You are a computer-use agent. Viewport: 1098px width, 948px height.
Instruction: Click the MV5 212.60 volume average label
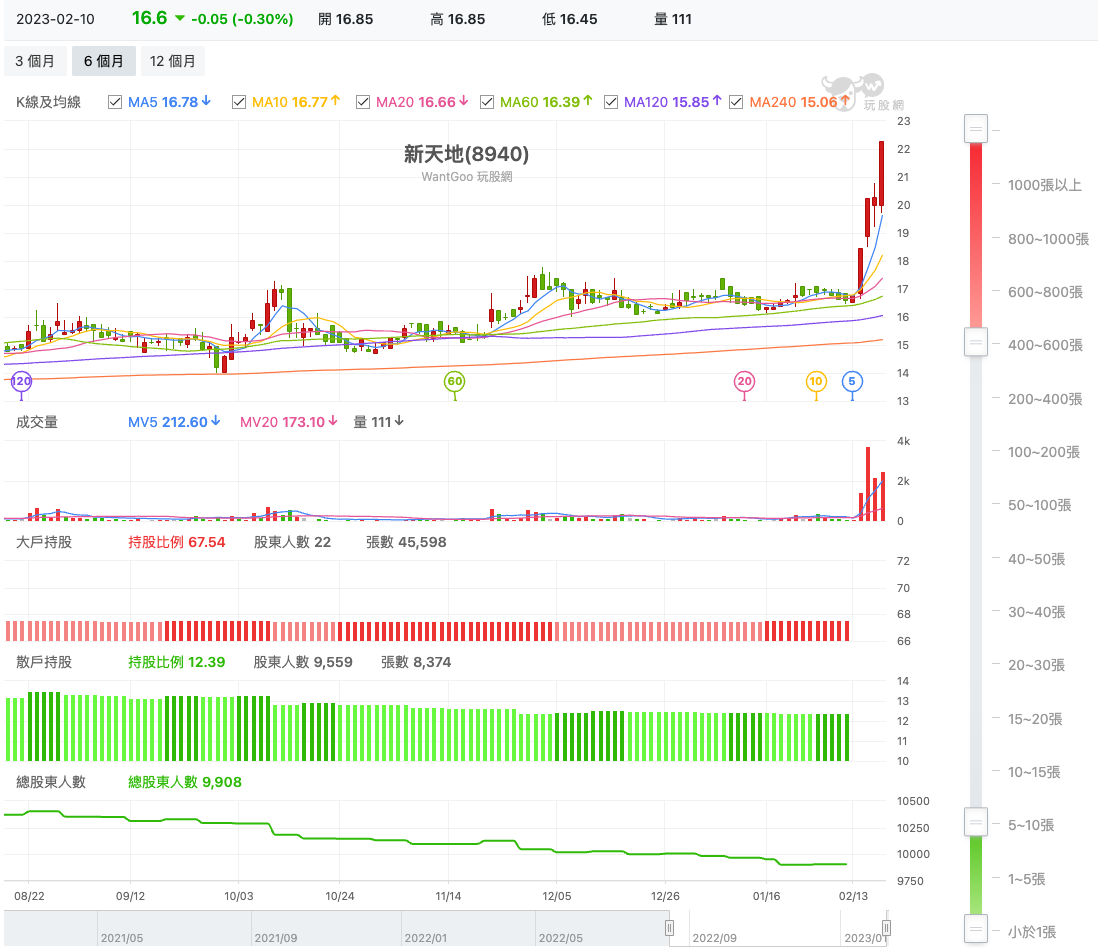[x=174, y=422]
